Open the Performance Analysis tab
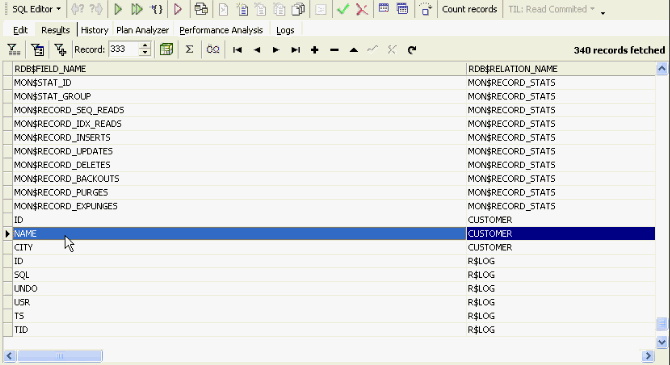 pyautogui.click(x=220, y=30)
